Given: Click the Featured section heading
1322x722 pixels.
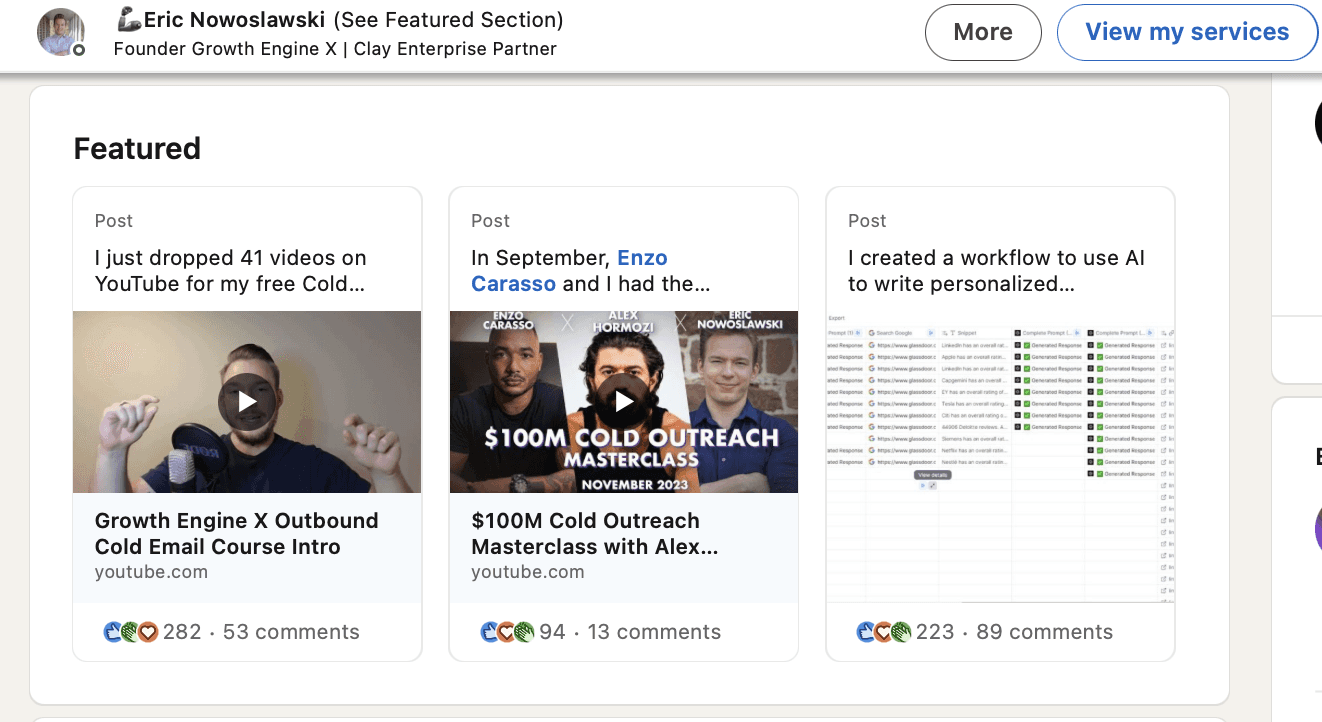Looking at the screenshot, I should pos(137,149).
